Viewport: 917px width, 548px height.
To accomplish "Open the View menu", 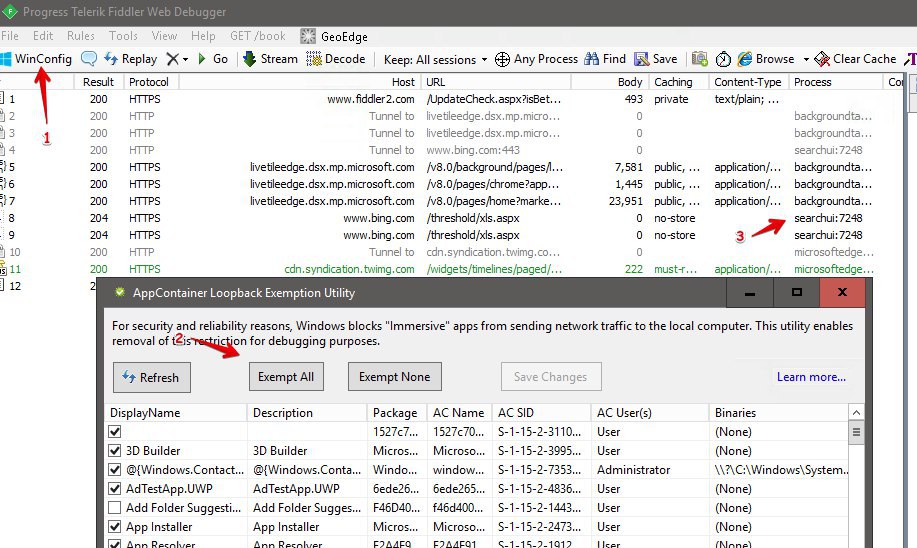I will [164, 36].
